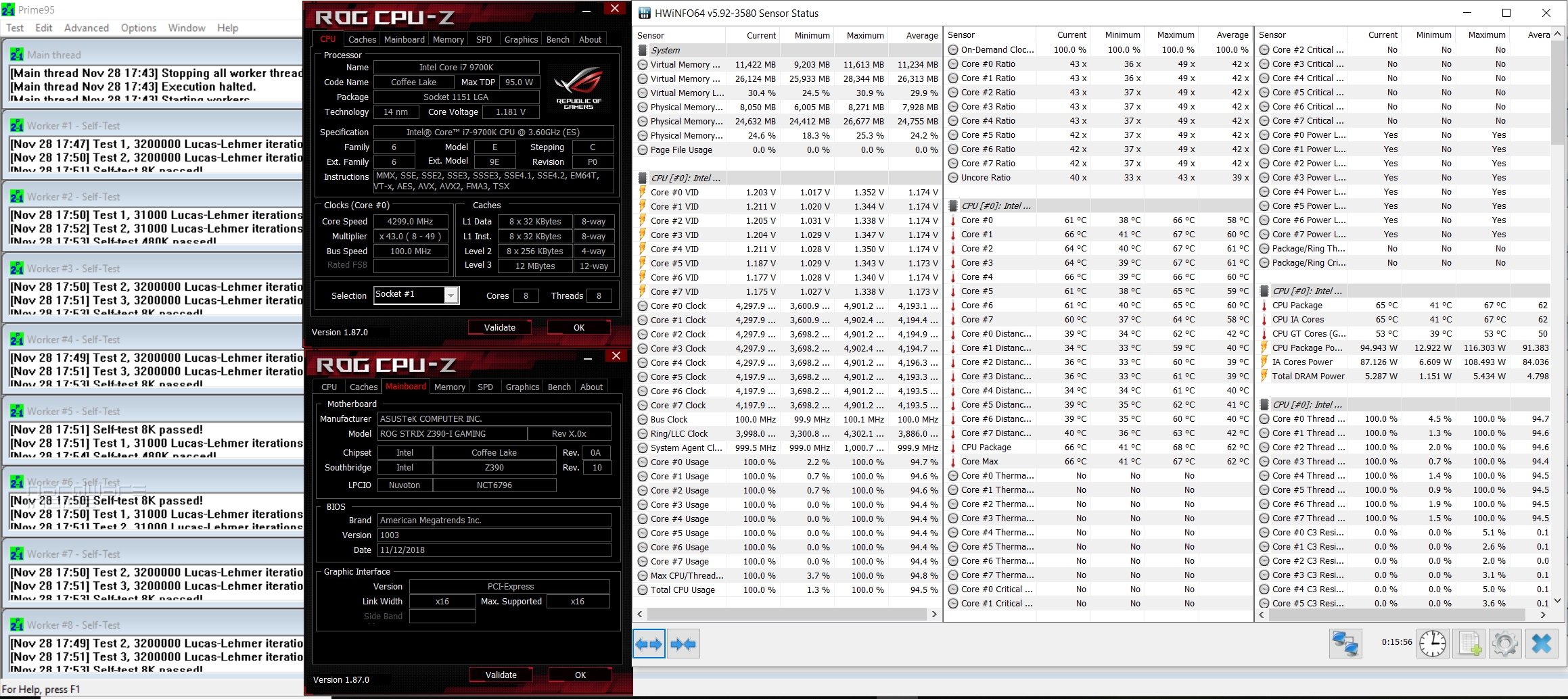Select the collapse columns inward-arrows icon
The height and width of the screenshot is (699, 1568).
coord(685,644)
